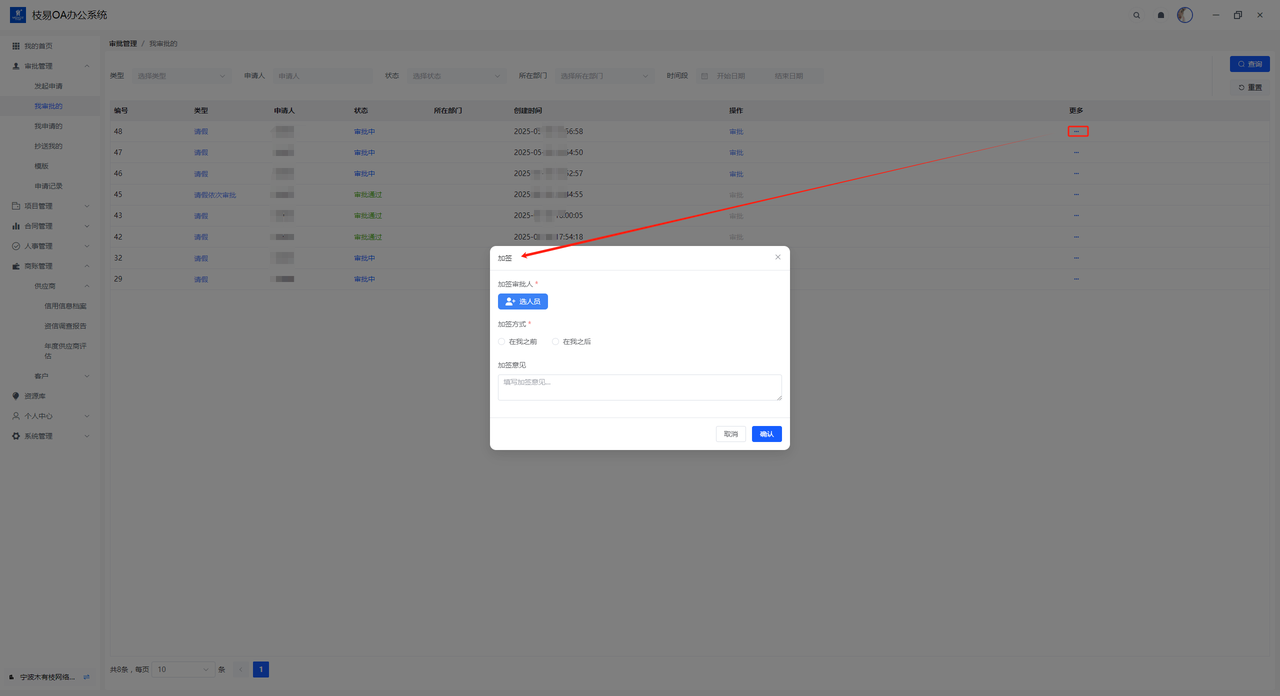1280x696 pixels.
Task: Open the 选择类型 dropdown filter
Action: click(x=181, y=76)
